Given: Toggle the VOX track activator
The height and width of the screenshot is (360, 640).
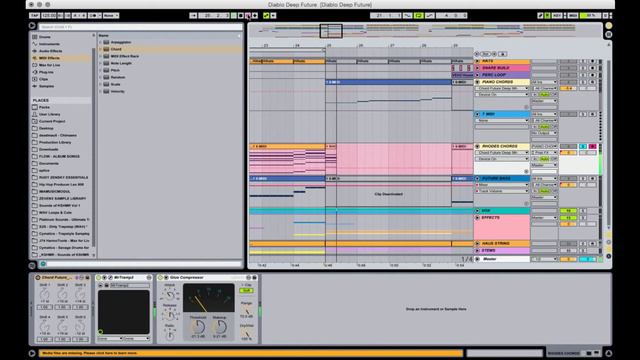Looking at the screenshot, I should click(568, 211).
